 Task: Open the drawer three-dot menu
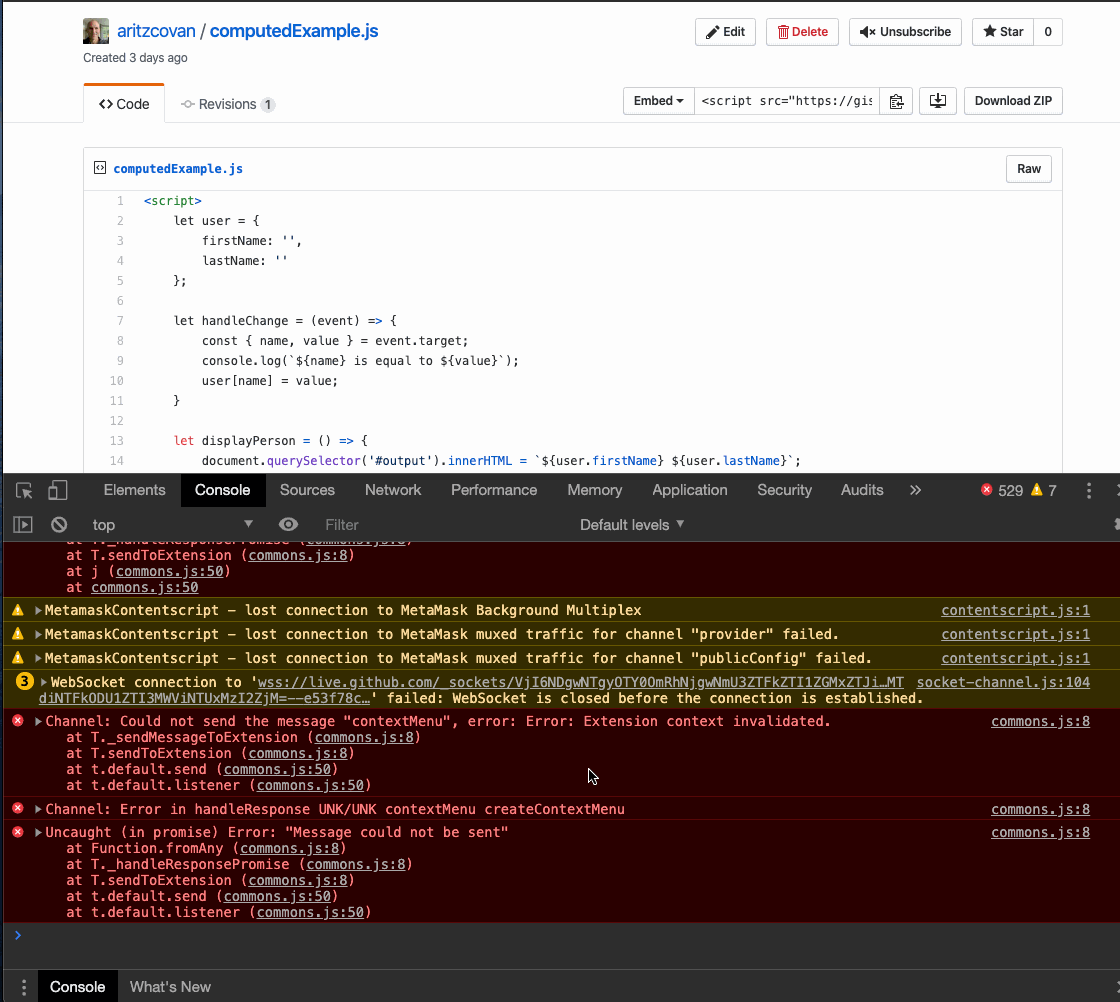24,987
